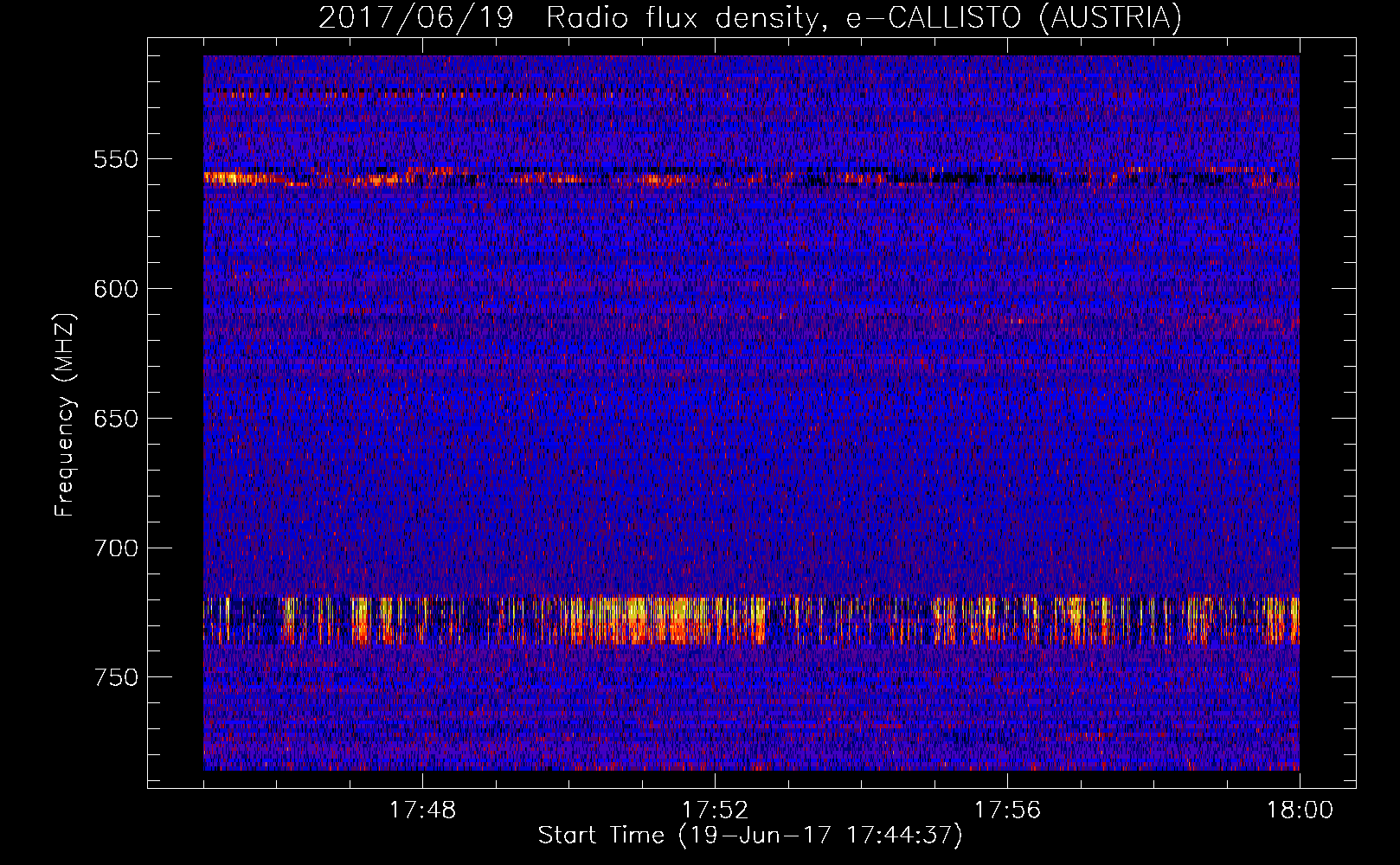Select the '750' frequency axis label
This screenshot has height=865, width=1400.
click(116, 677)
